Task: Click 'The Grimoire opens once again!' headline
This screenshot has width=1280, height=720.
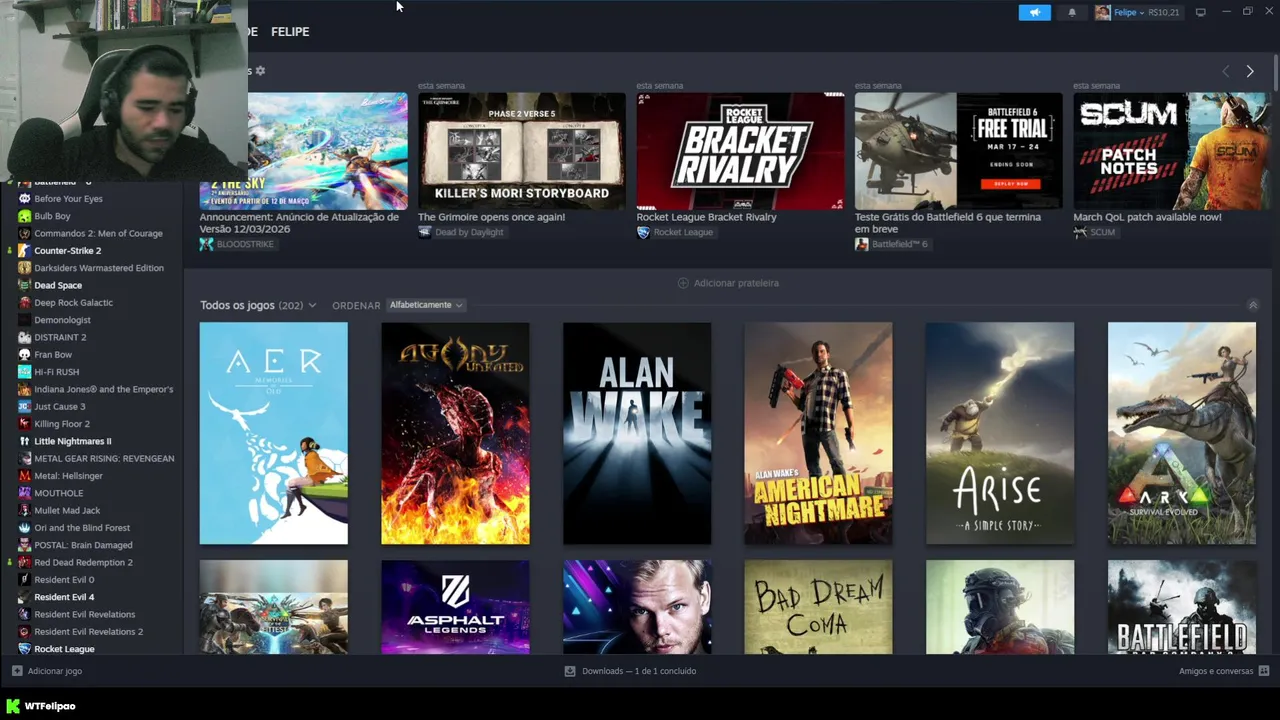Action: (x=491, y=217)
